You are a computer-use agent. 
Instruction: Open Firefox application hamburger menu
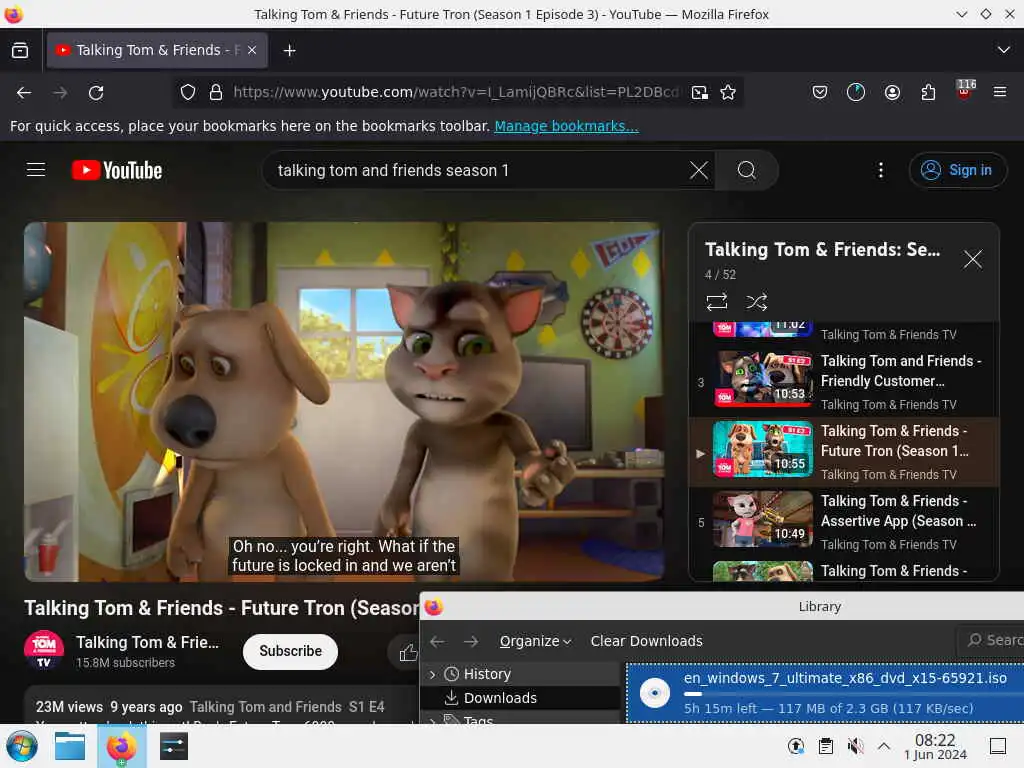coord(1000,93)
